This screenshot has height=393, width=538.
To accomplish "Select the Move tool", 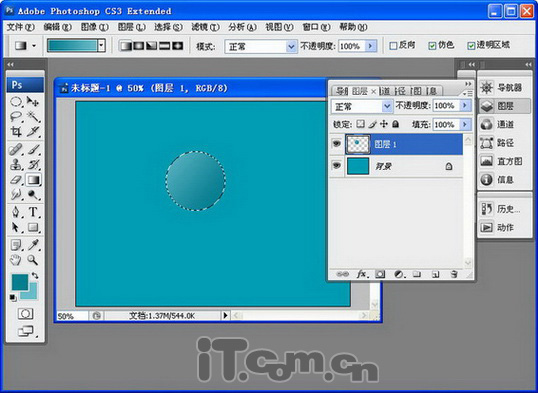I will [33, 102].
